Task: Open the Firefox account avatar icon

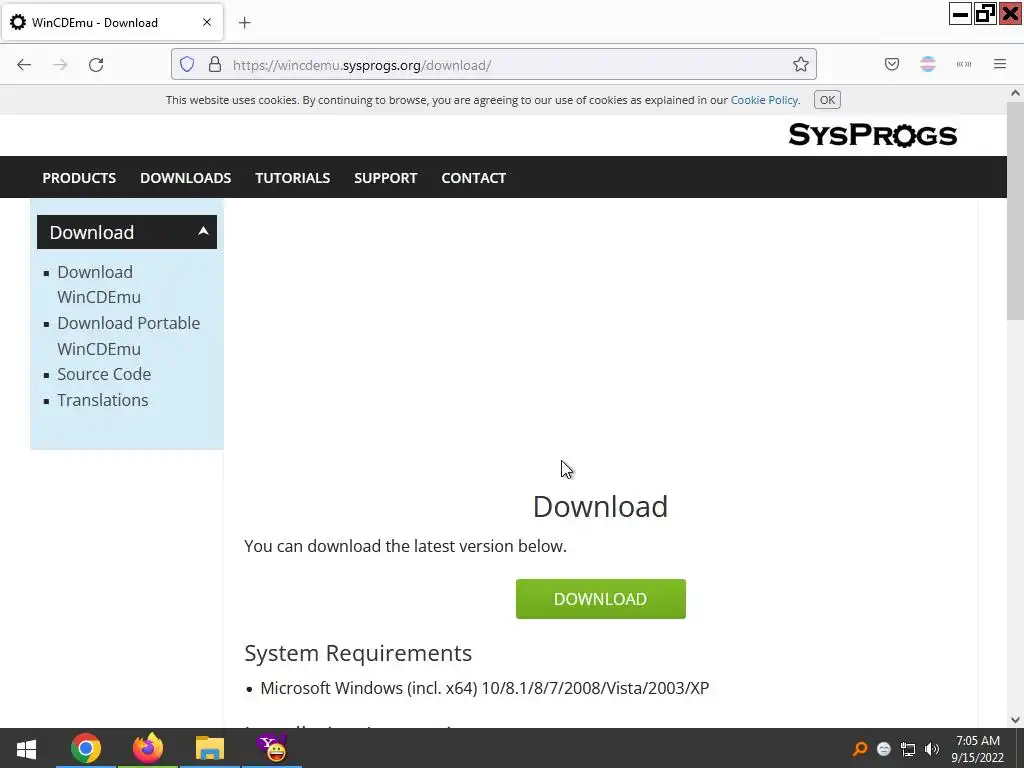Action: (928, 64)
